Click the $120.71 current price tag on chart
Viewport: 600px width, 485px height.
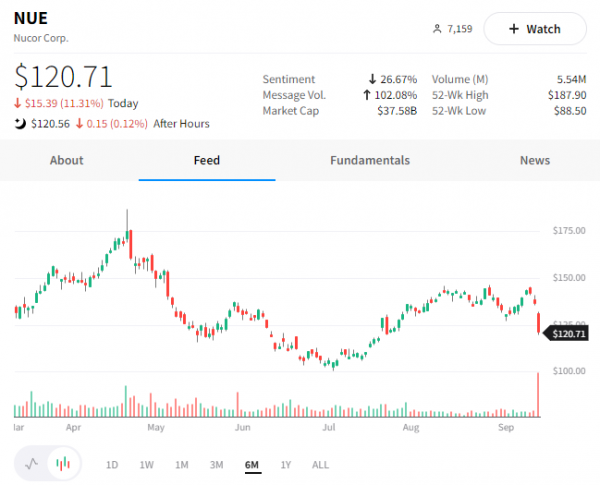(566, 334)
